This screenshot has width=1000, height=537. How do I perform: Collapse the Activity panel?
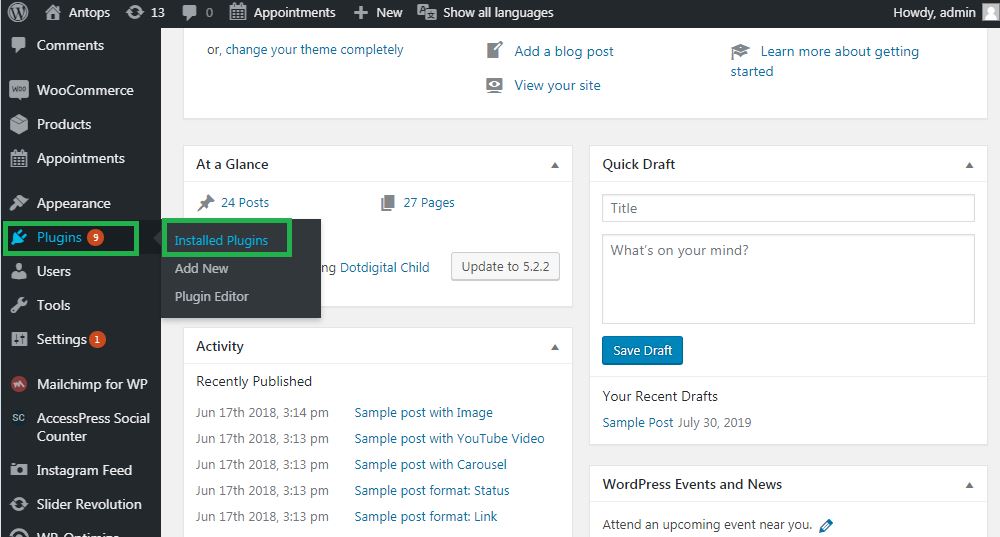555,347
